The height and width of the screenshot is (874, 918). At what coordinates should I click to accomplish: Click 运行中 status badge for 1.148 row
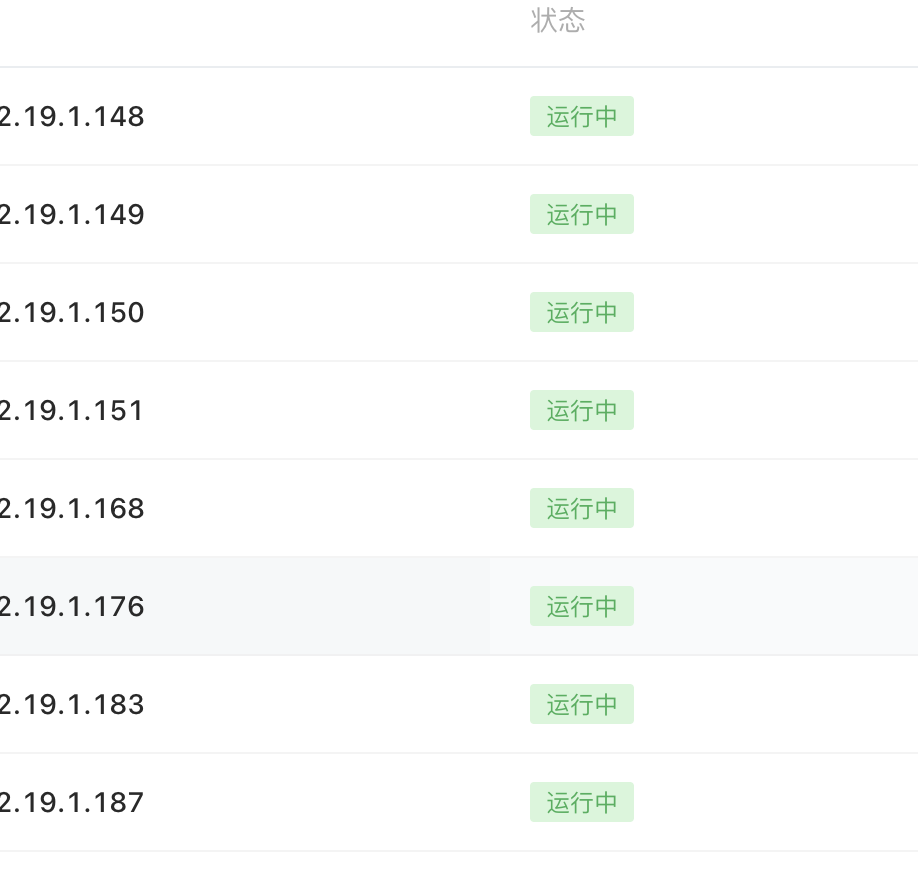point(581,117)
